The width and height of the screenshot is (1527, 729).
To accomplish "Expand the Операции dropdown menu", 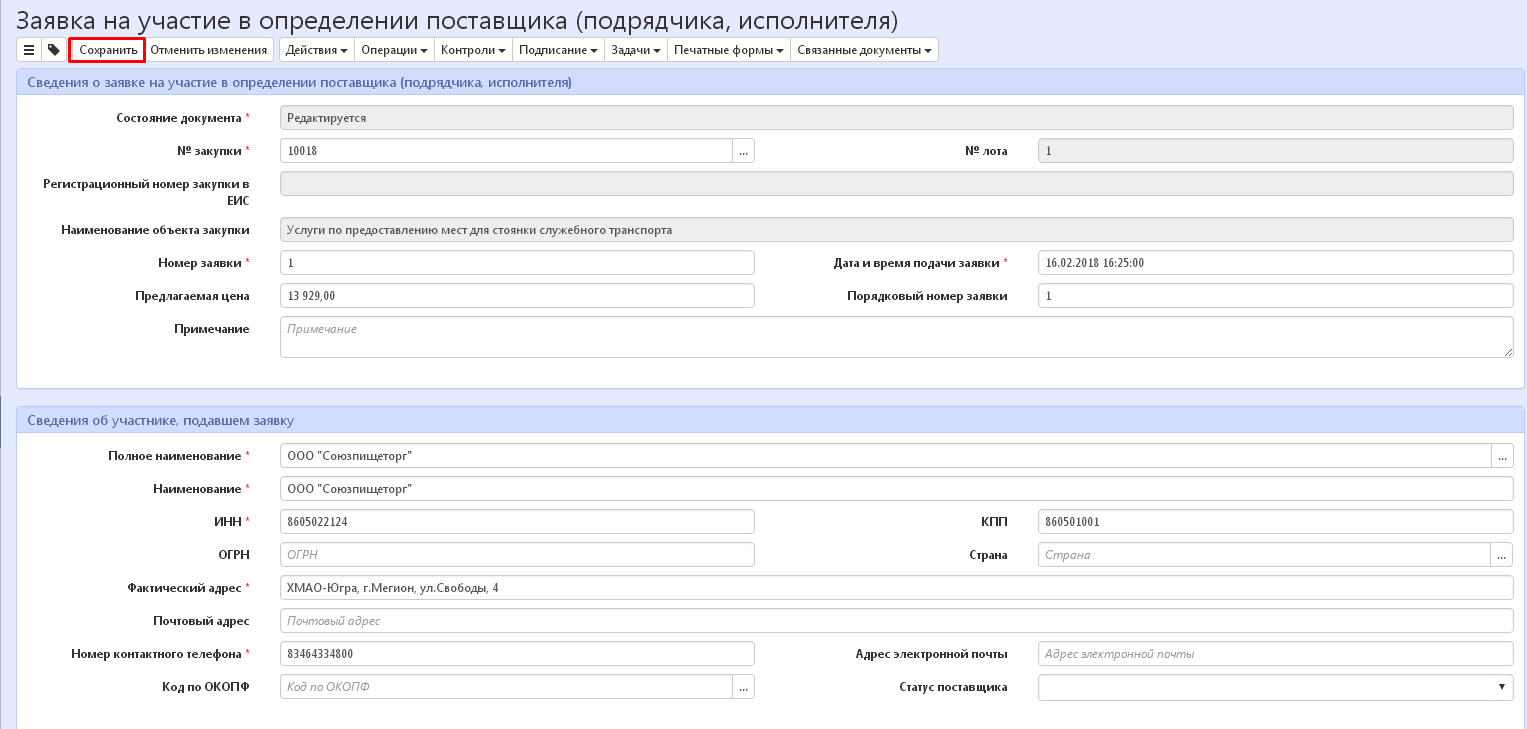I will point(393,50).
